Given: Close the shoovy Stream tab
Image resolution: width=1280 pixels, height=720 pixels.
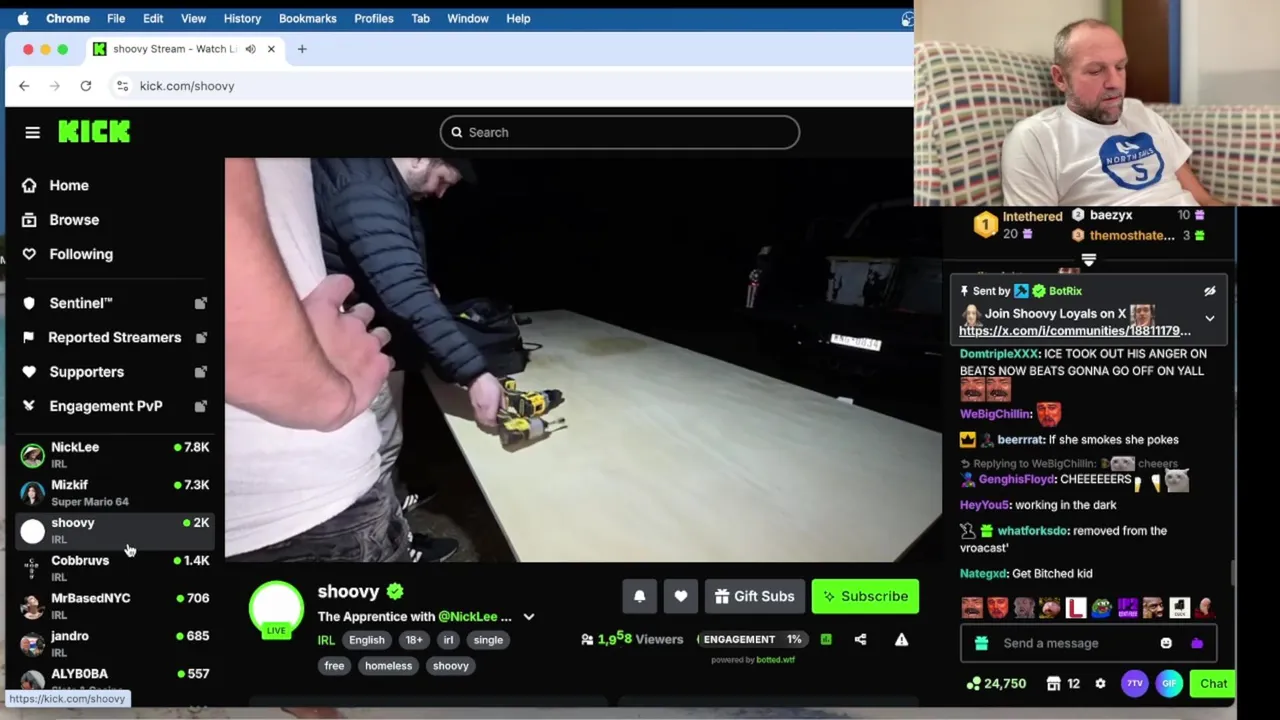Looking at the screenshot, I should click(x=271, y=49).
